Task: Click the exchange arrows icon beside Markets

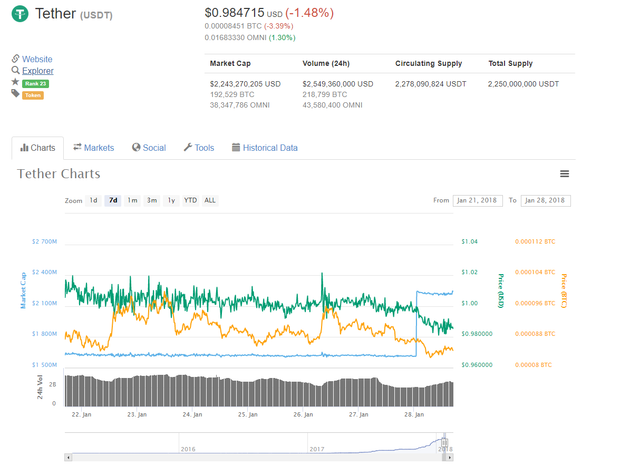Action: (x=77, y=147)
